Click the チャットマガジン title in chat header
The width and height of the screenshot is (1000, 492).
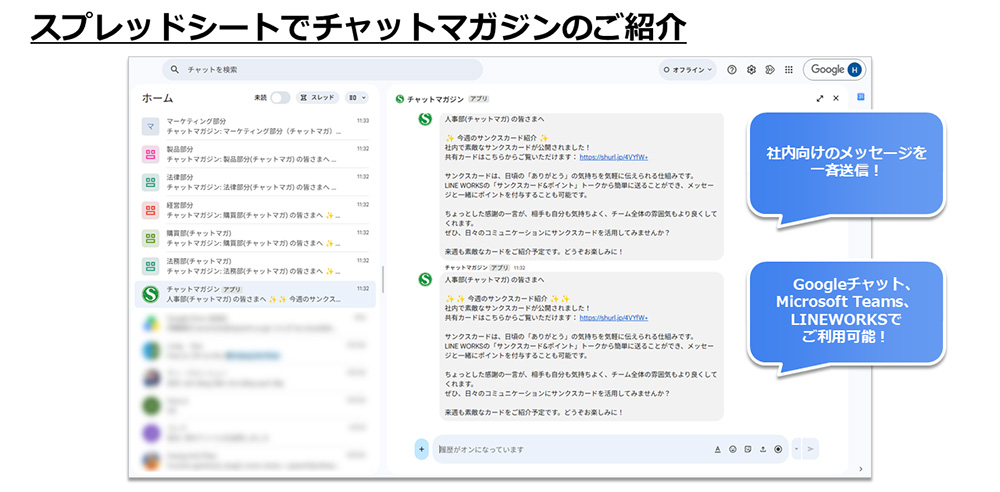click(x=436, y=99)
